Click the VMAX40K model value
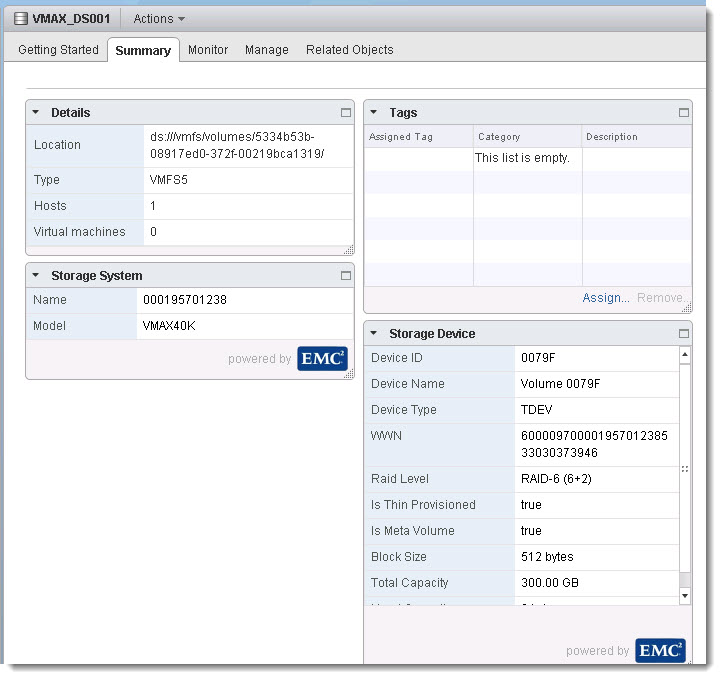Image resolution: width=721 pixels, height=679 pixels. pyautogui.click(x=169, y=326)
